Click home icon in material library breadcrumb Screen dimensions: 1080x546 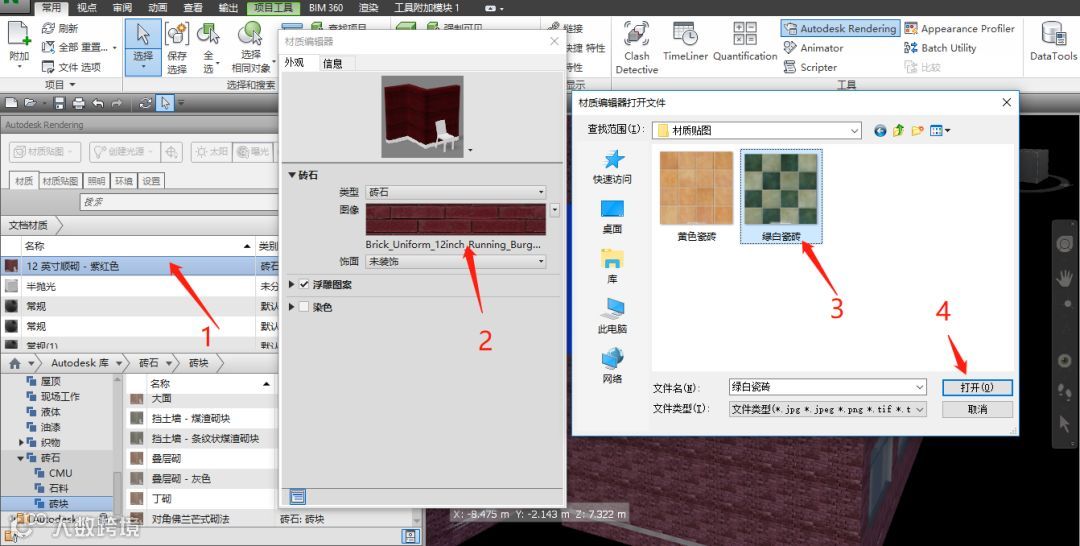14,363
